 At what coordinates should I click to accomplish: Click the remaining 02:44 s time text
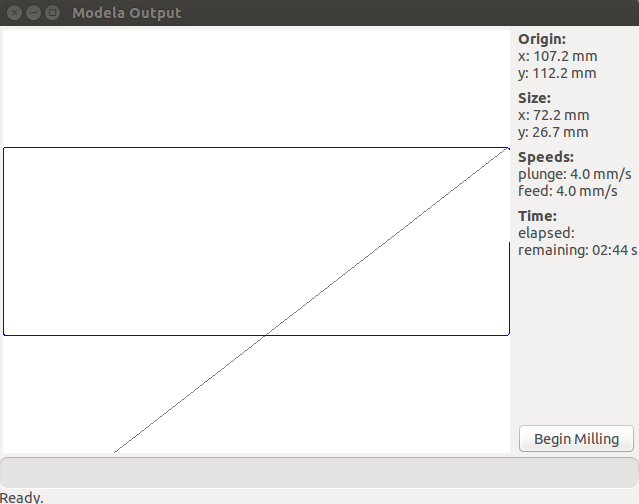coord(577,250)
